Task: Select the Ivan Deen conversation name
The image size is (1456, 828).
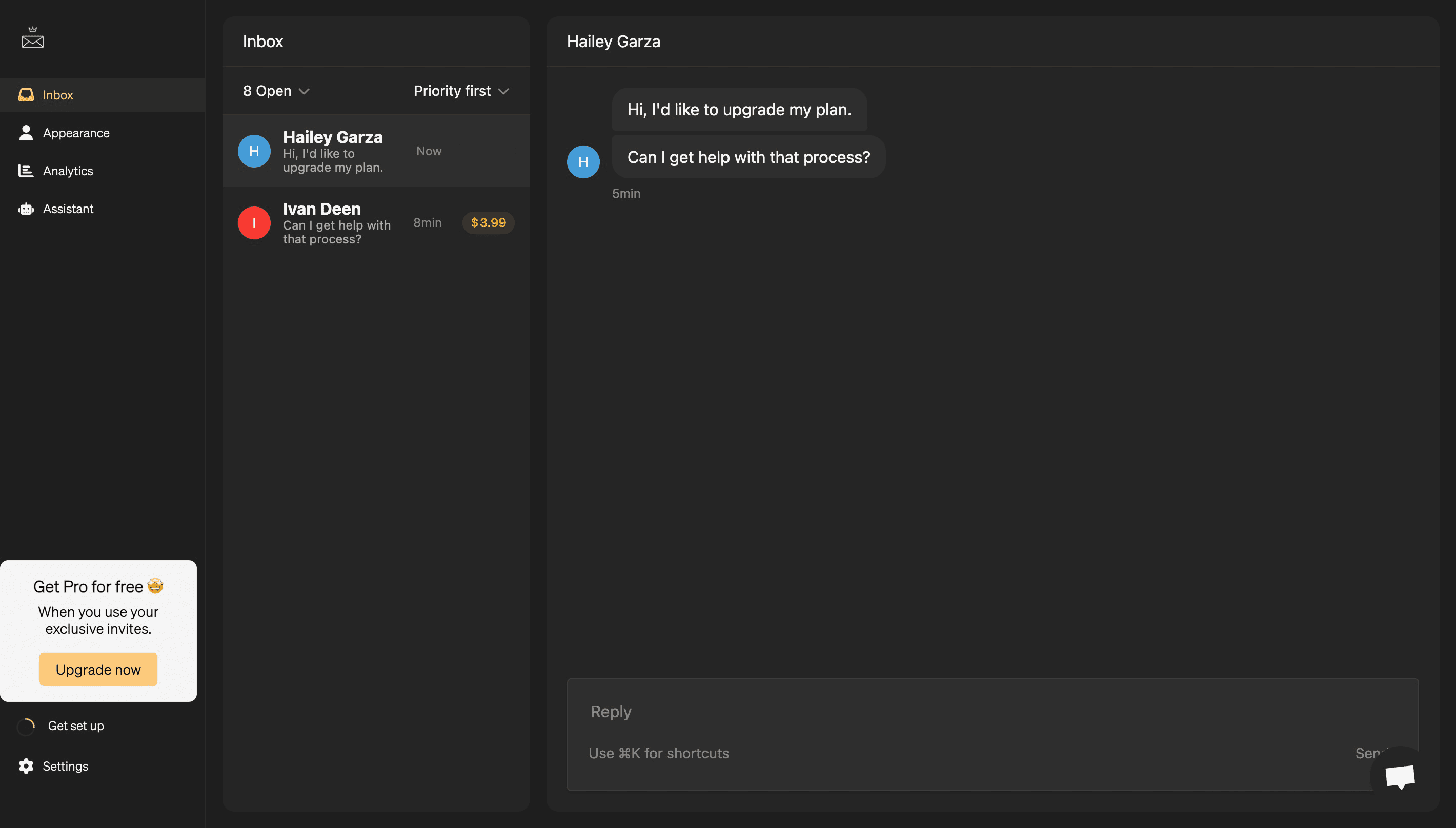Action: click(x=321, y=209)
